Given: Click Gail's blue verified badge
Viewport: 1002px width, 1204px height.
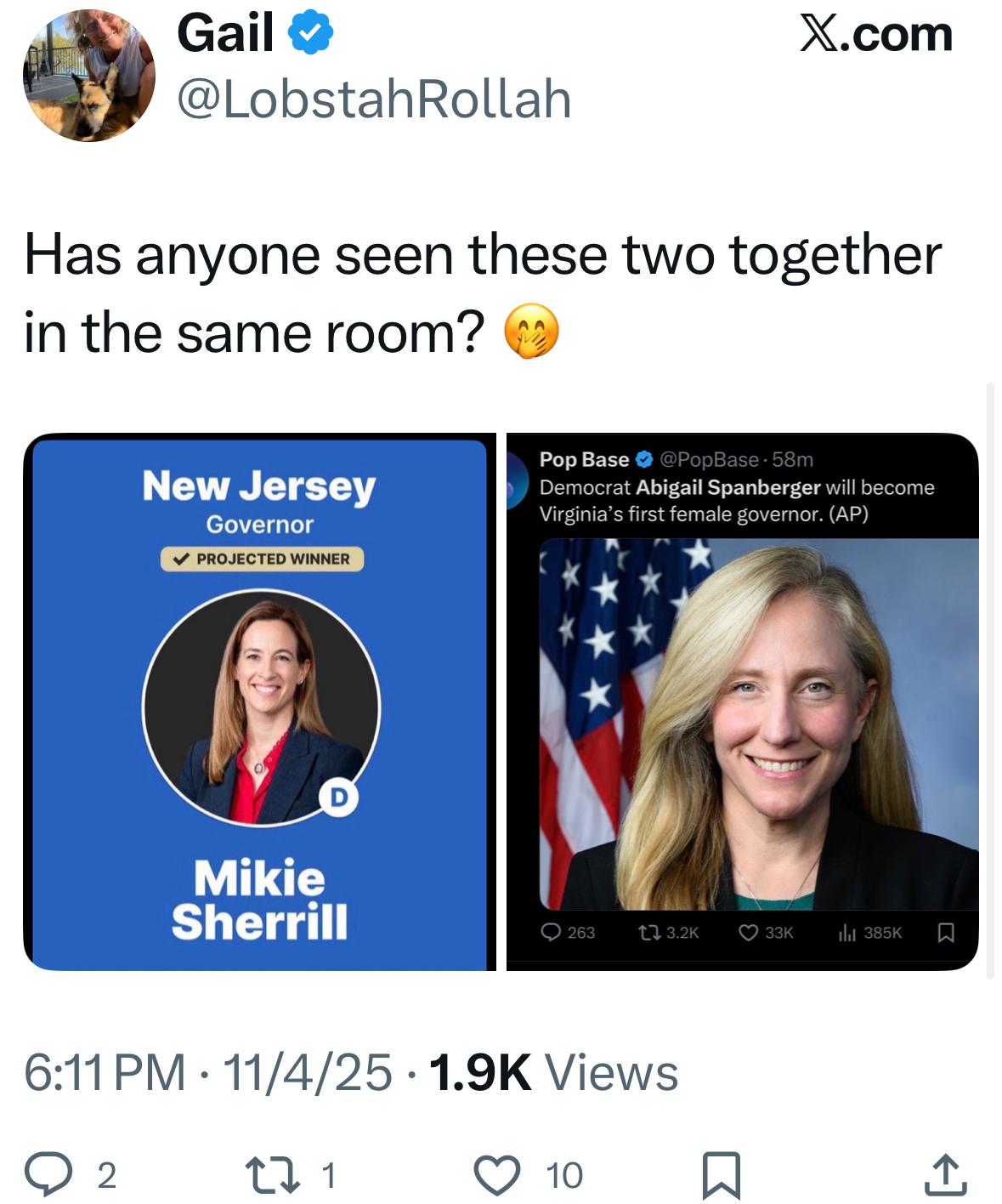Looking at the screenshot, I should pos(311,35).
